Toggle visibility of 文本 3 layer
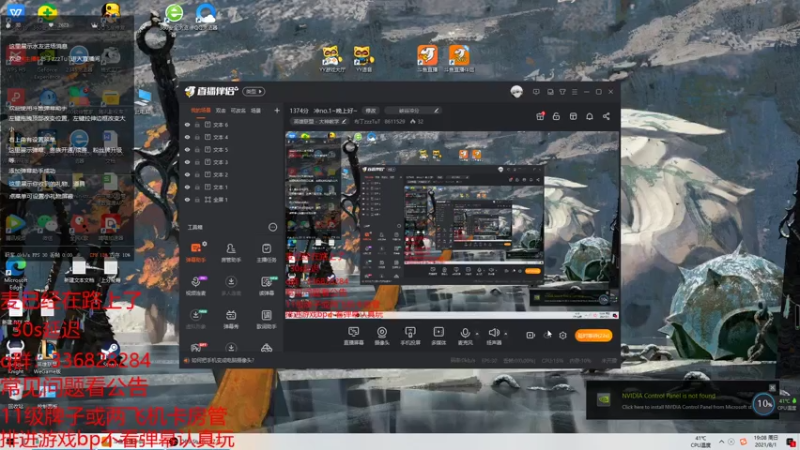 click(187, 162)
